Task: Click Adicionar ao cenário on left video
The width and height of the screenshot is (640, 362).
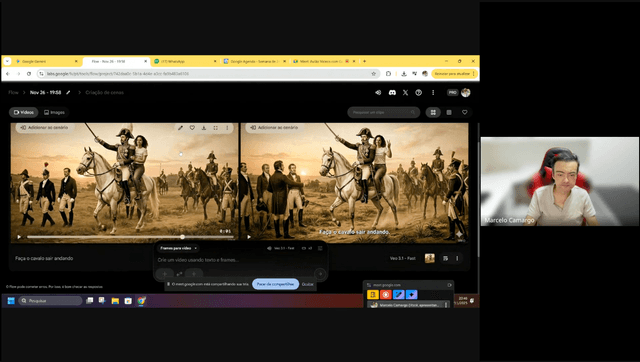Action: [x=44, y=127]
